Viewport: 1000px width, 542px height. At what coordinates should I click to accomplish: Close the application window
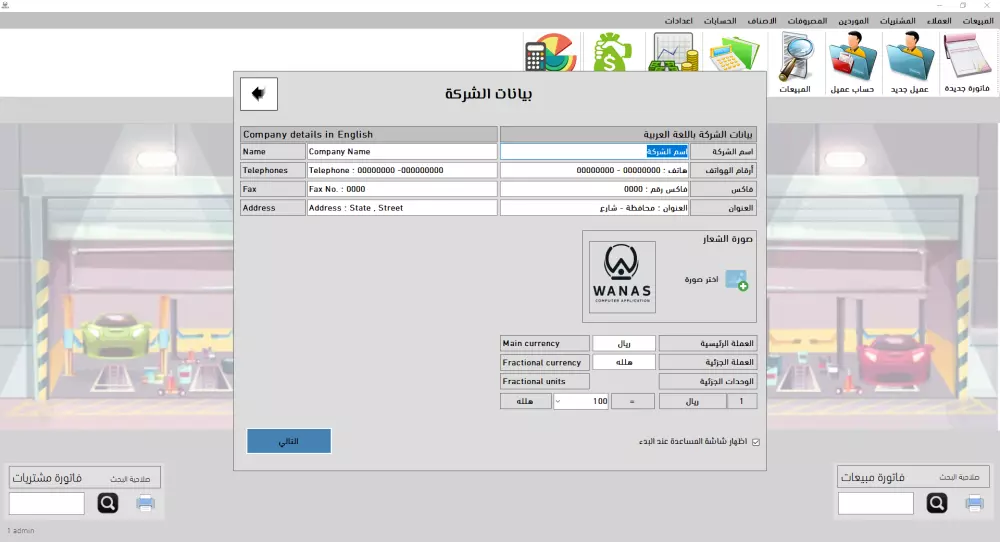coord(987,5)
